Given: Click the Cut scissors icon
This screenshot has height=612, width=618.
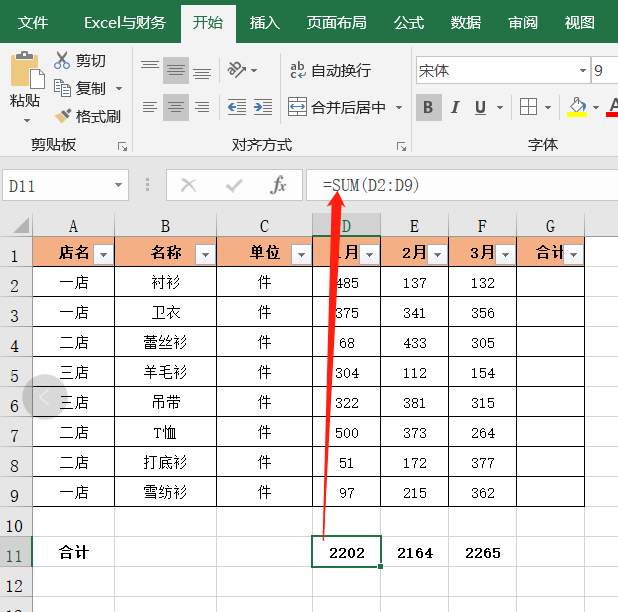Looking at the screenshot, I should (x=62, y=60).
